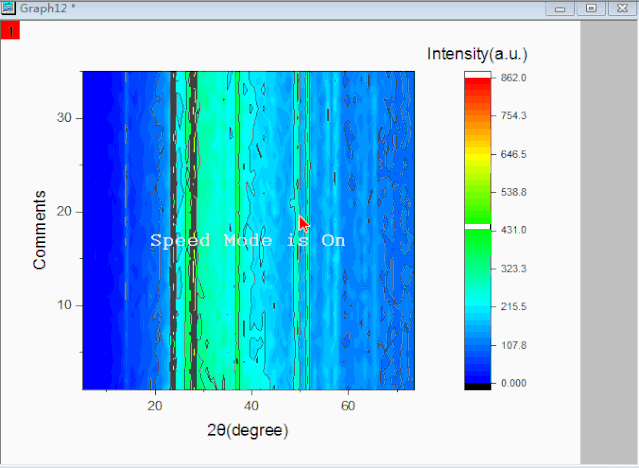Select the Intensity(a.u.) legend title
639x468 pixels.
476,53
